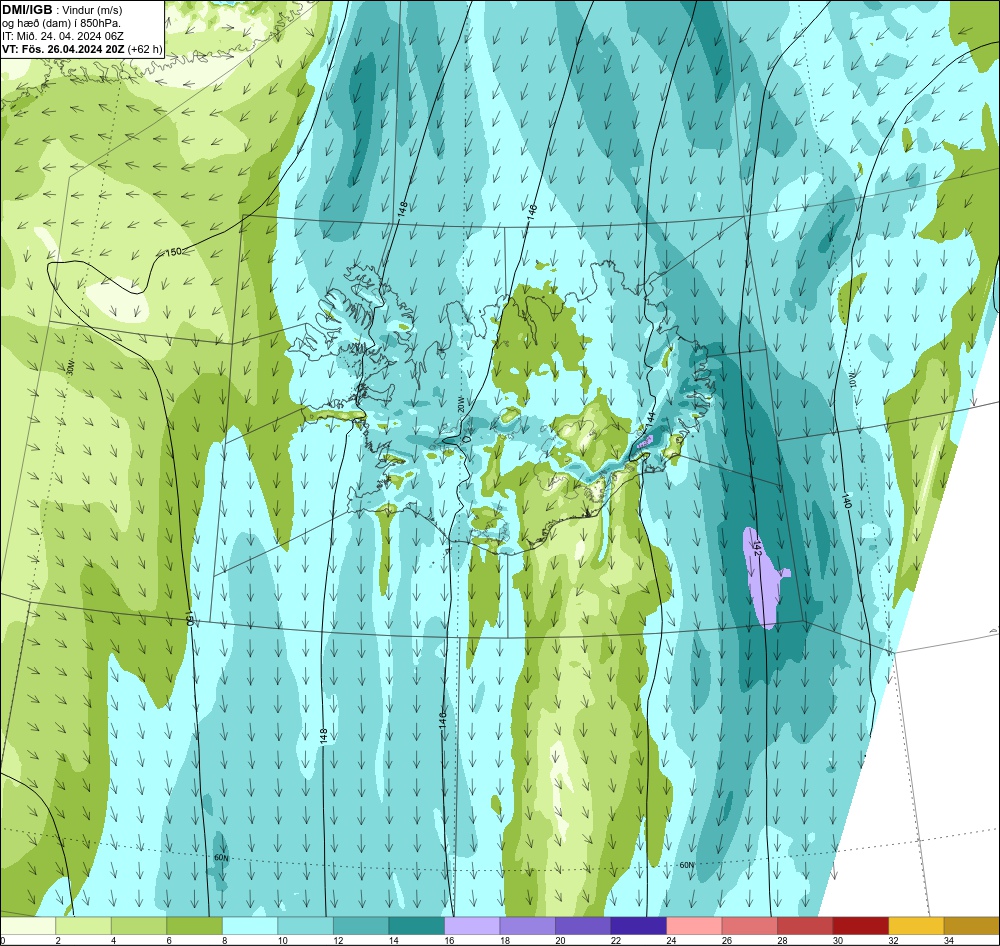Click the '10W' longitude label
1000x946 pixels.
coord(852,379)
